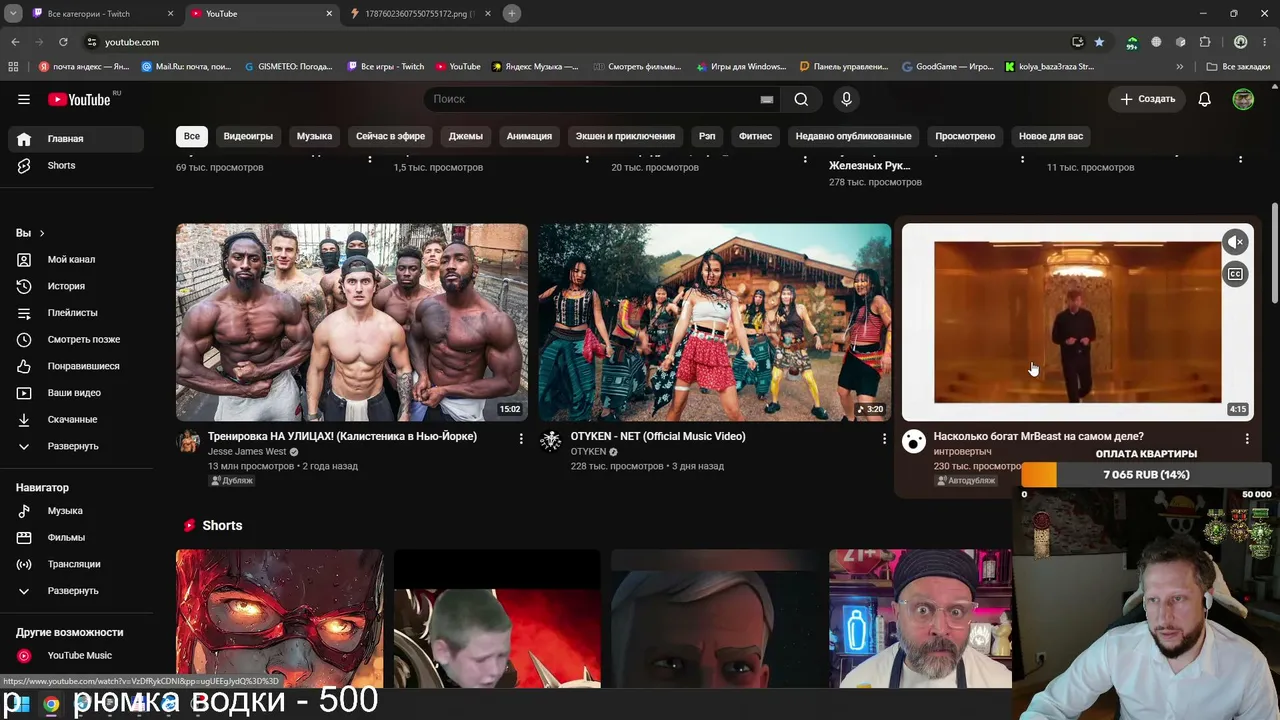Select the Видеоигры filter chip
The height and width of the screenshot is (720, 1280).
(248, 136)
